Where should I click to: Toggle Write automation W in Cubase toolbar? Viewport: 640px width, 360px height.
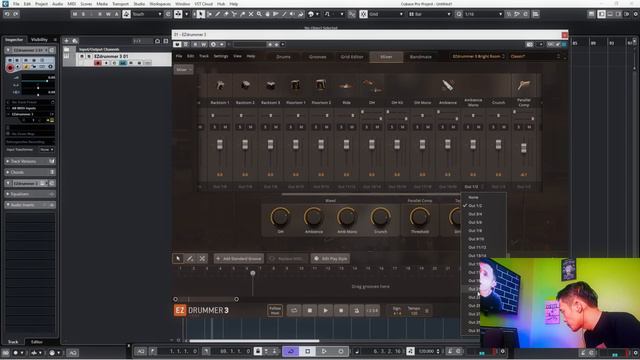108,14
